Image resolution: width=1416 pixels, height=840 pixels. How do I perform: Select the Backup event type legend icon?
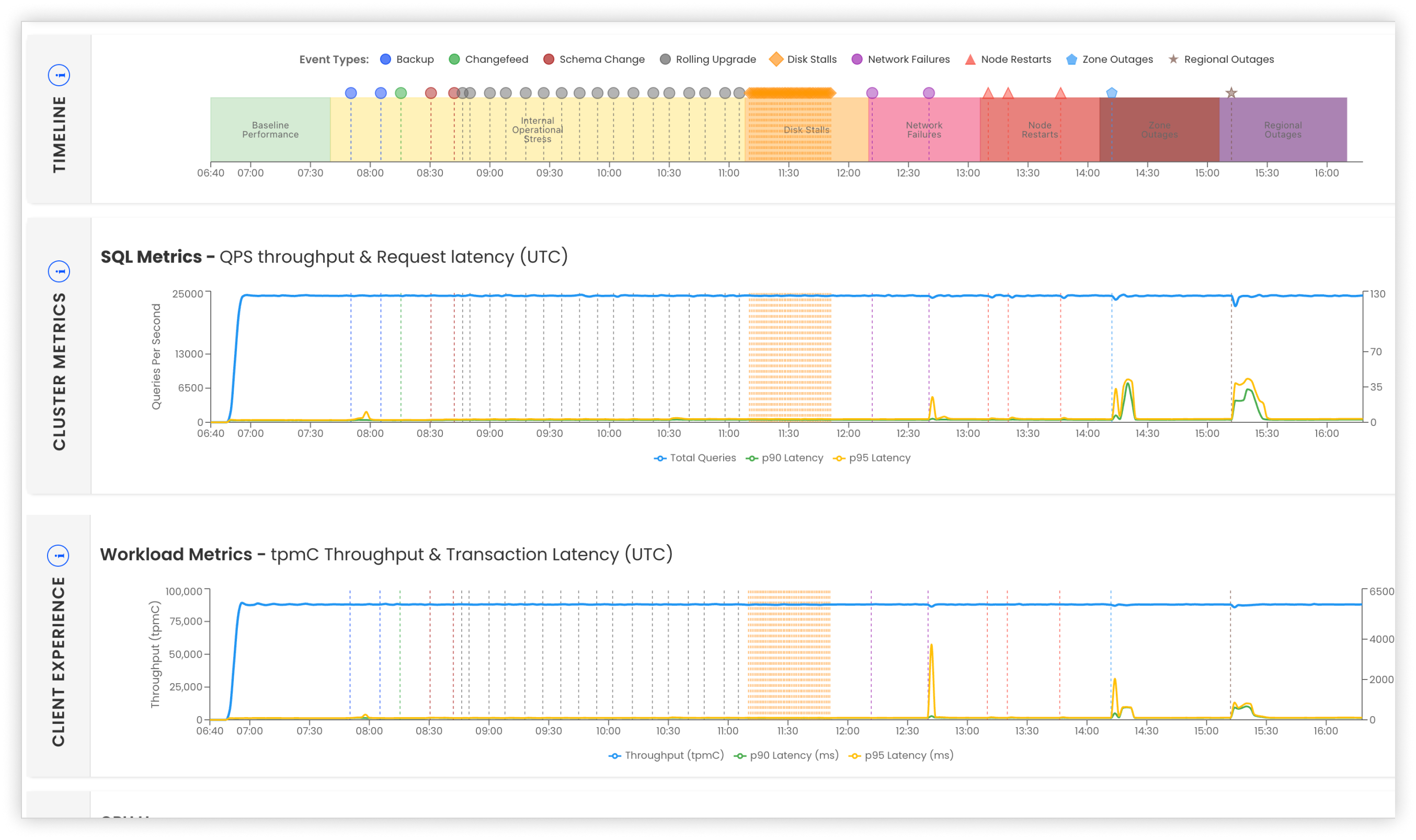[x=386, y=59]
